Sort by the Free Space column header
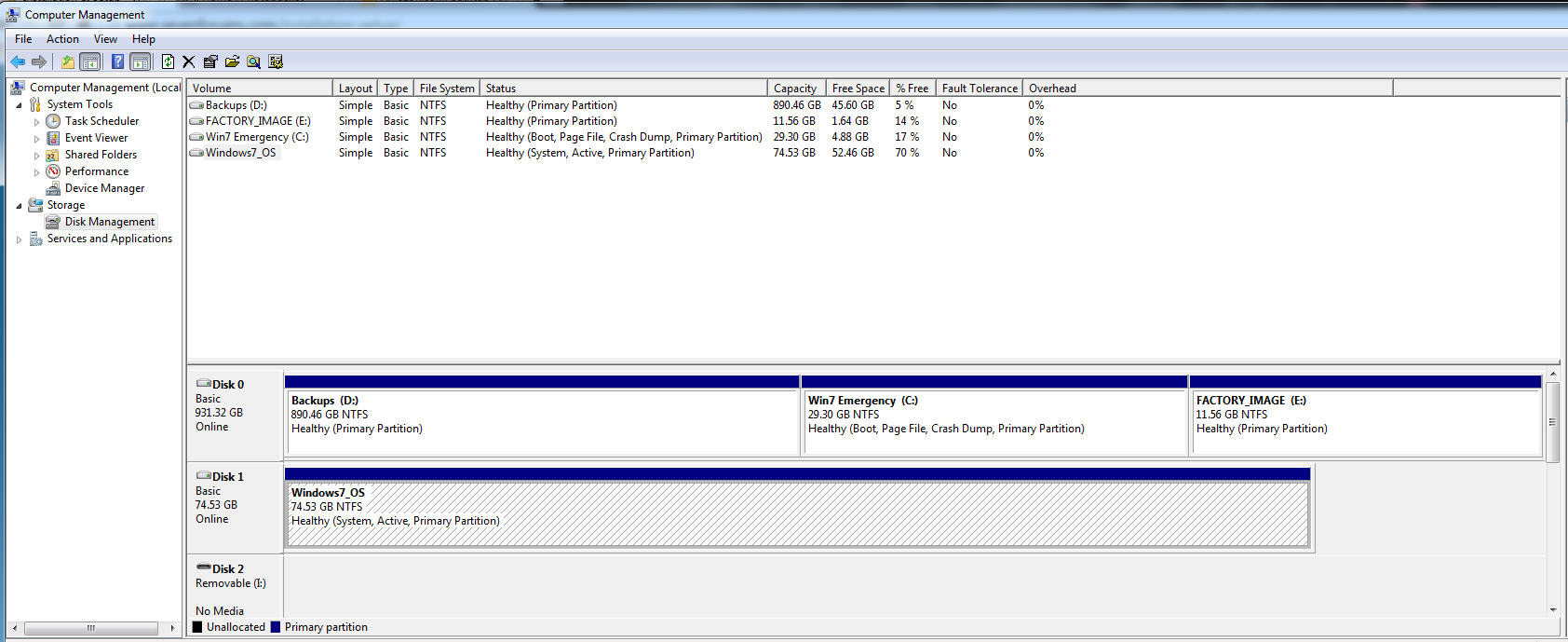Screen dimensions: 1568x642 click(858, 89)
